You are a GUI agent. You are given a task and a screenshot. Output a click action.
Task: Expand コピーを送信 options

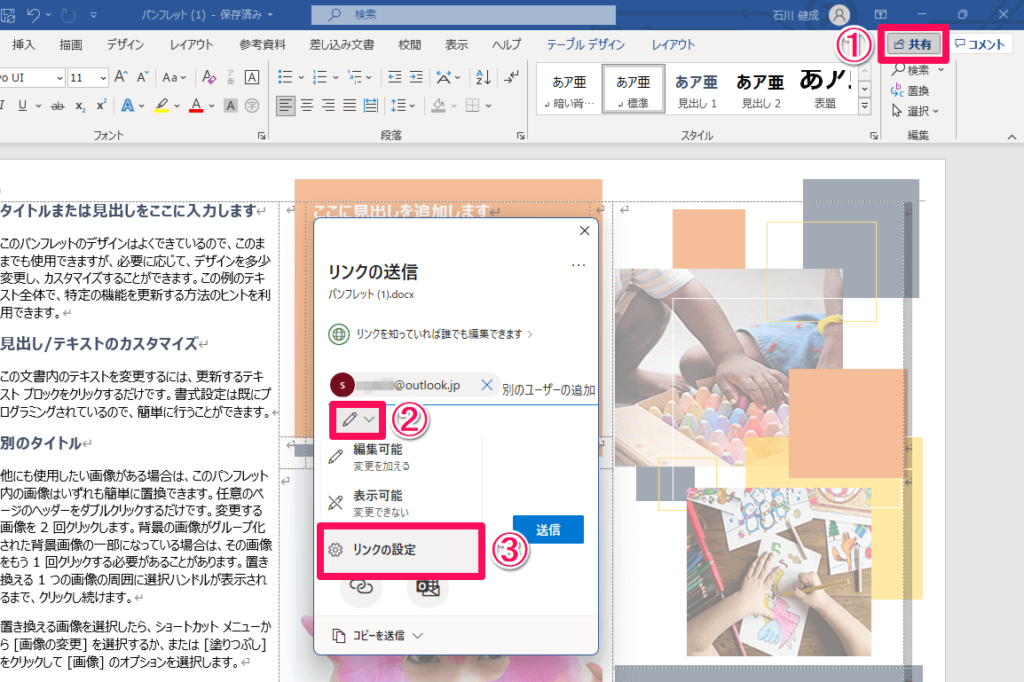[377, 636]
